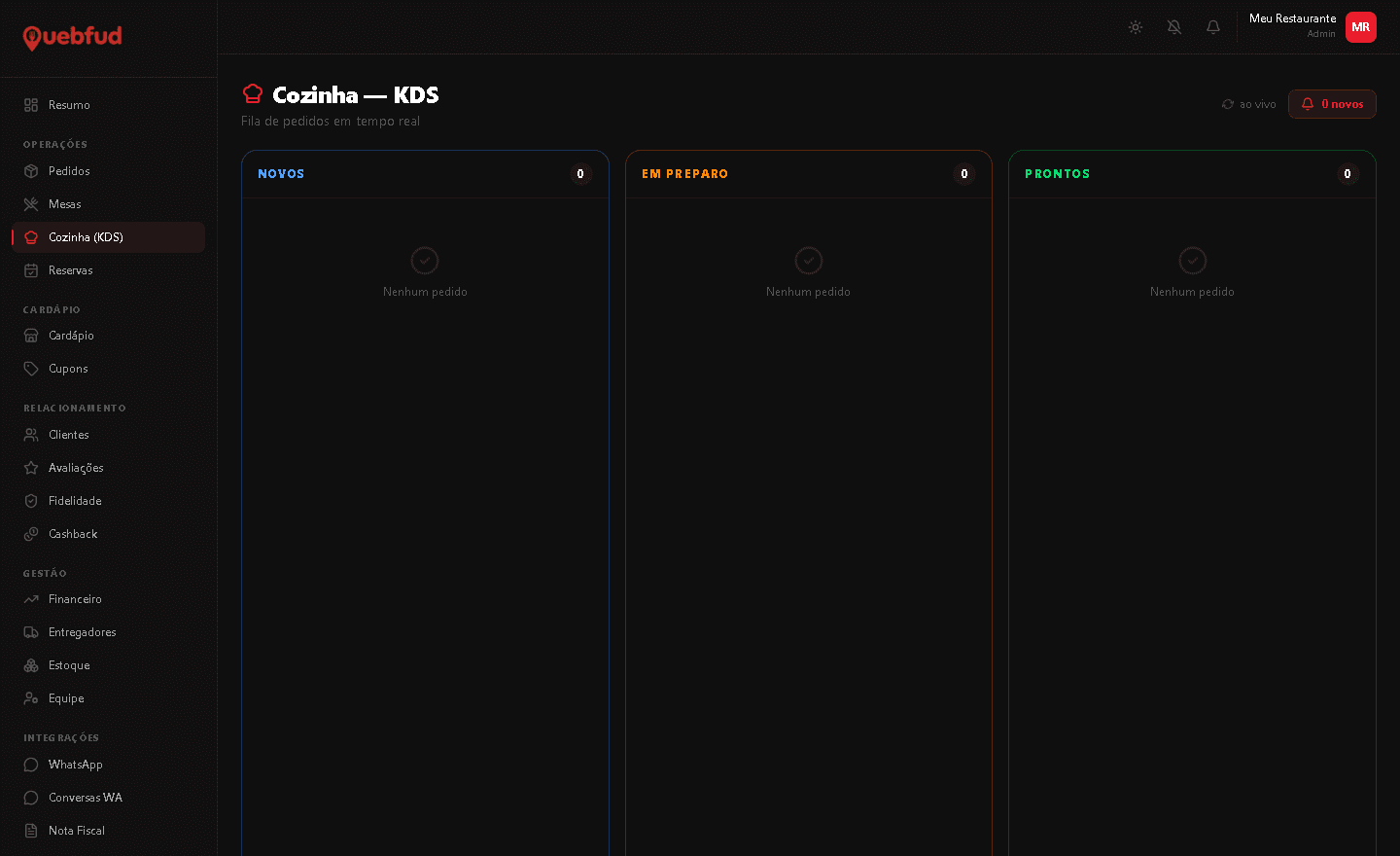Click the Avaliações star icon

31,468
